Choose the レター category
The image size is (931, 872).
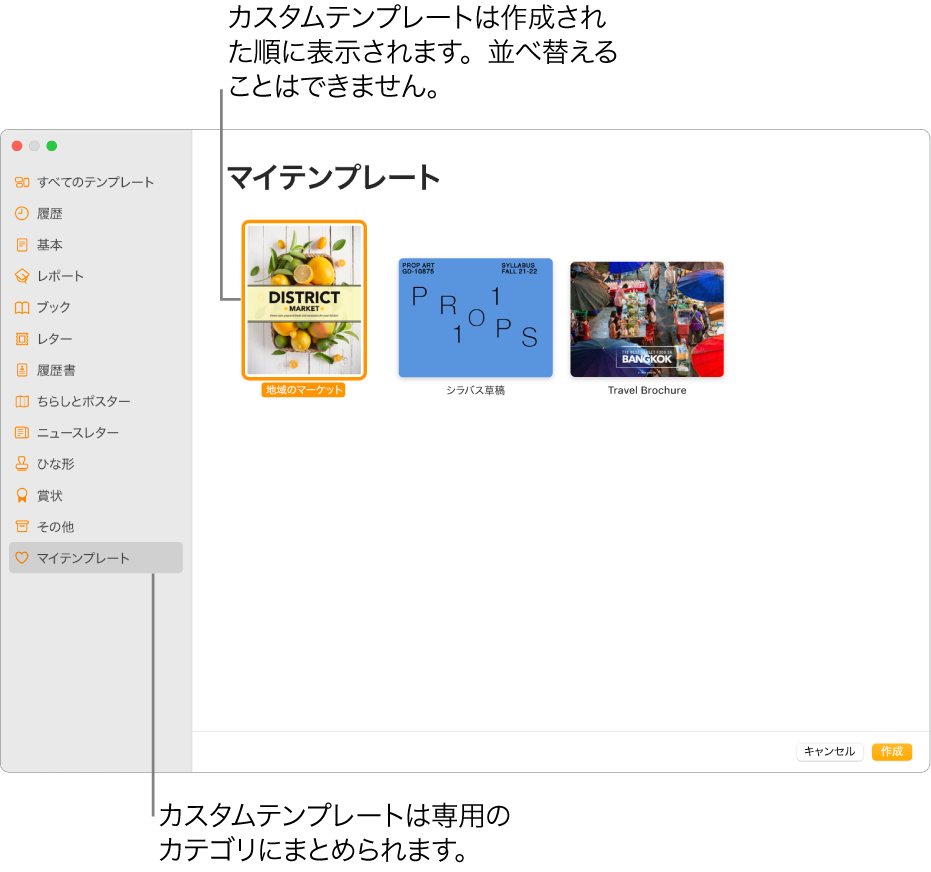[55, 339]
